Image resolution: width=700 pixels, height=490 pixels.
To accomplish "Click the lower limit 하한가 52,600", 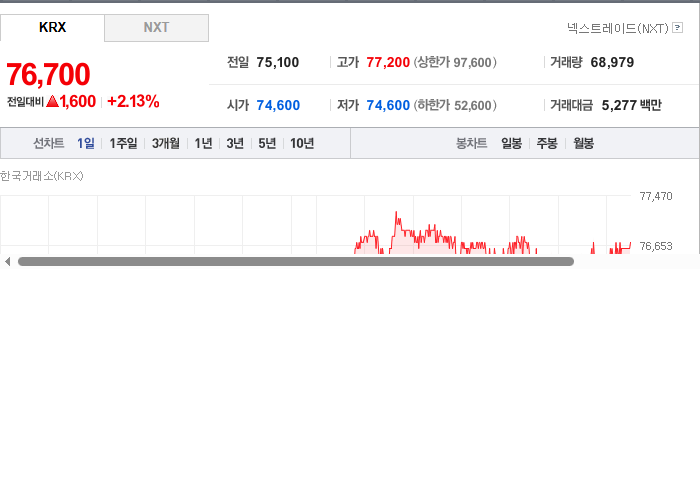I will point(455,105).
